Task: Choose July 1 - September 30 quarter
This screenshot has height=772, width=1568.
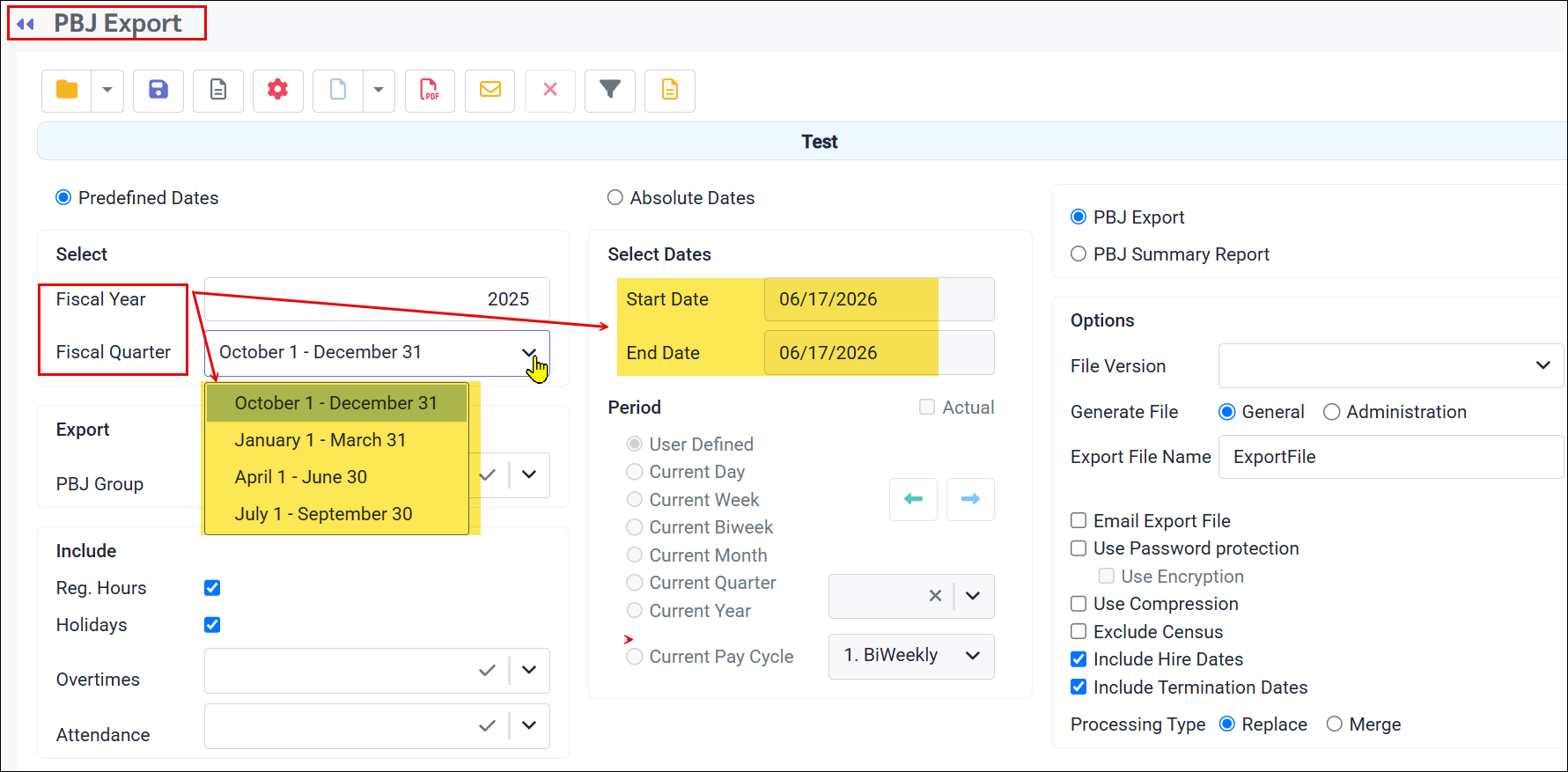Action: pyautogui.click(x=336, y=514)
